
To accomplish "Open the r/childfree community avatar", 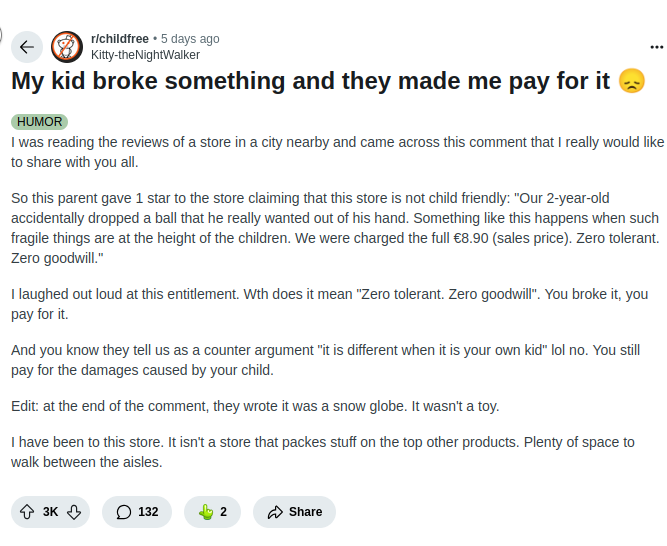I will pyautogui.click(x=67, y=46).
